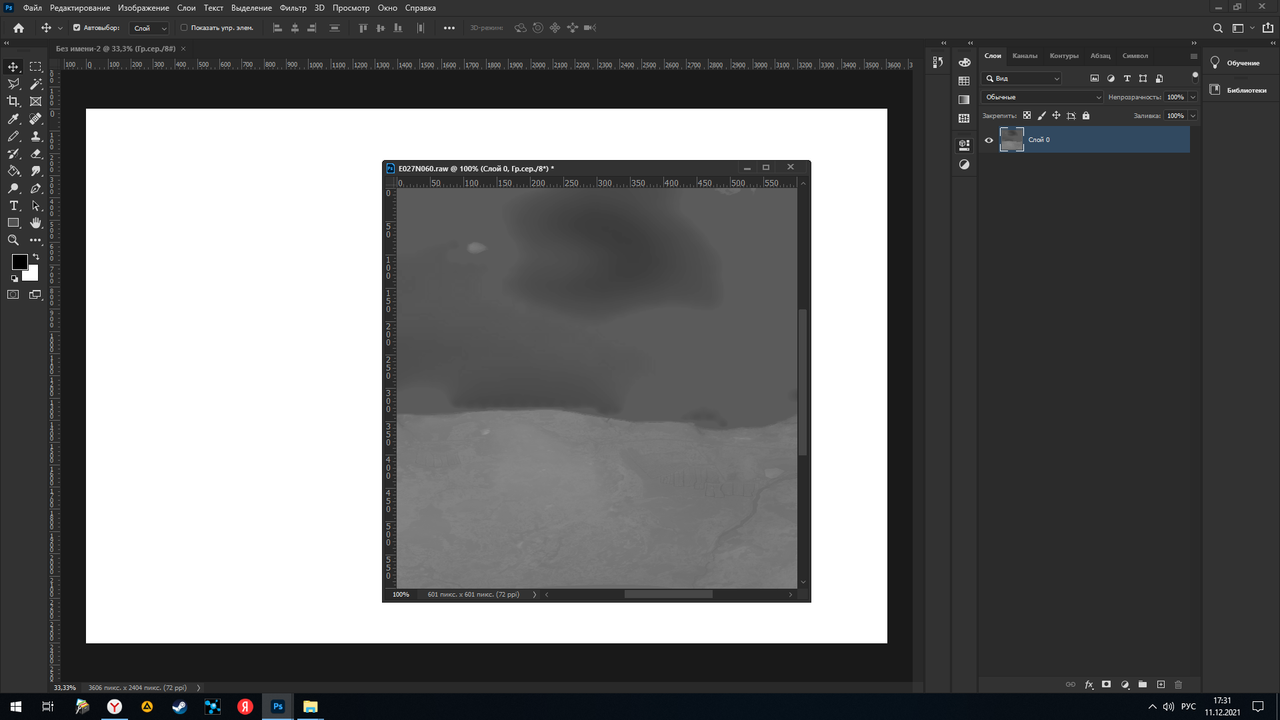1280x720 pixels.
Task: Expand the Fill (Заливка) slider arrow
Action: coord(1193,116)
